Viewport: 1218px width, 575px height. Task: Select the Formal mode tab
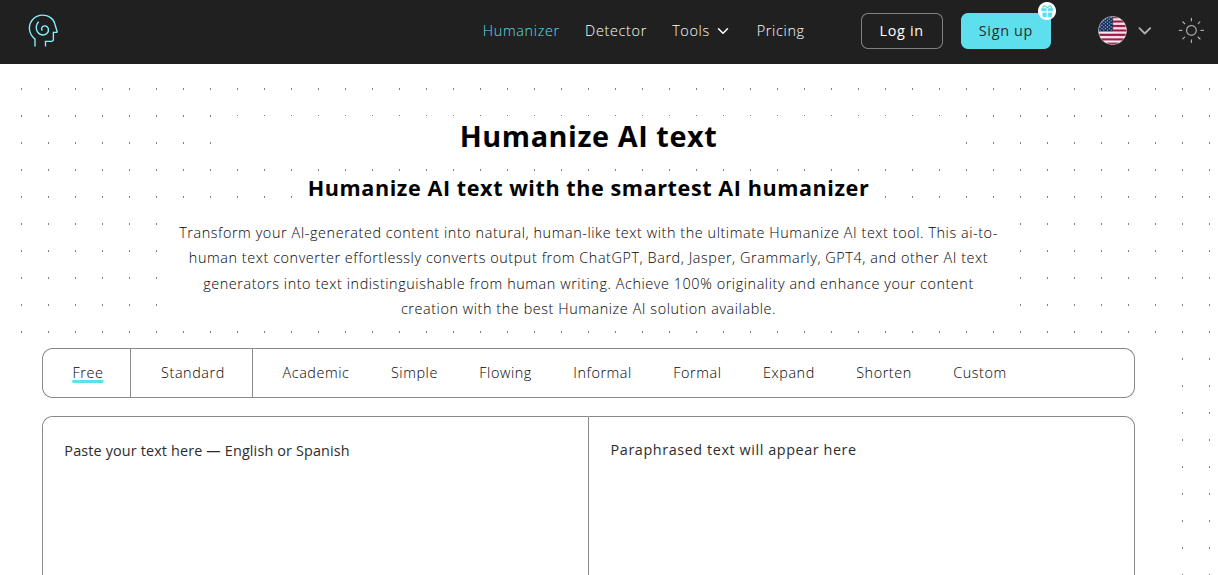click(697, 373)
